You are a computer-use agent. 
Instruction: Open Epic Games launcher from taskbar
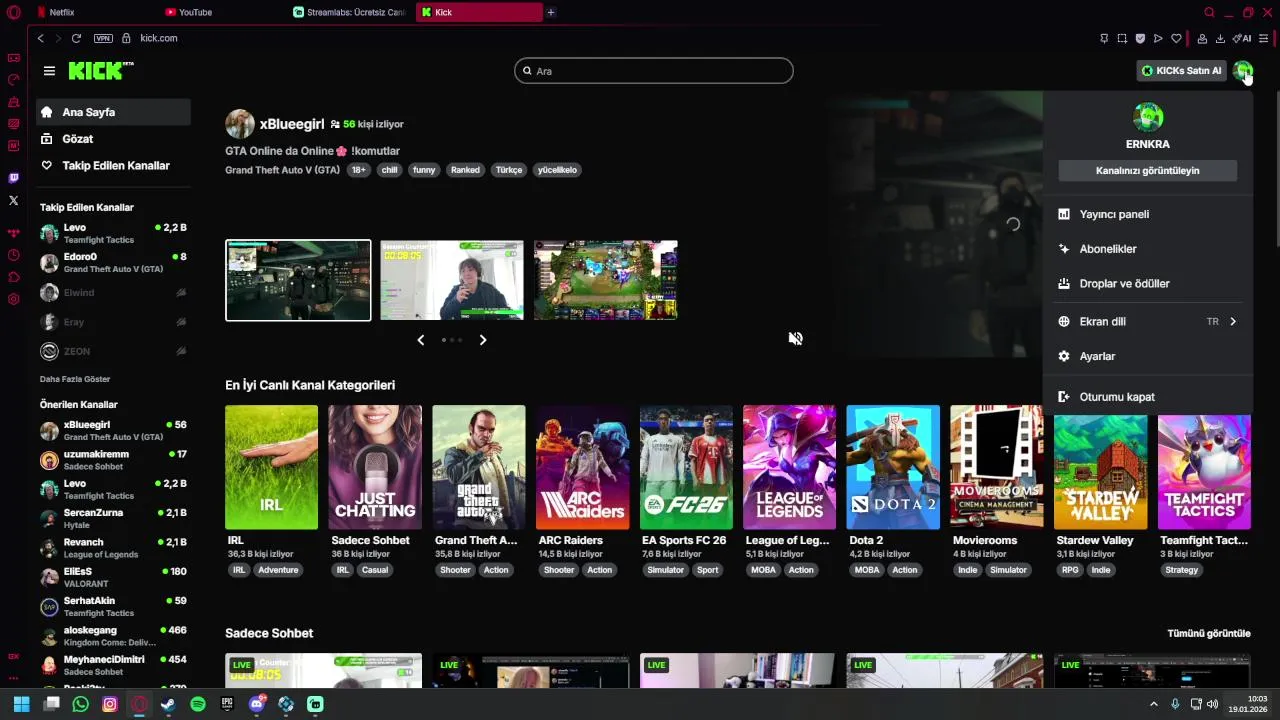tap(227, 704)
